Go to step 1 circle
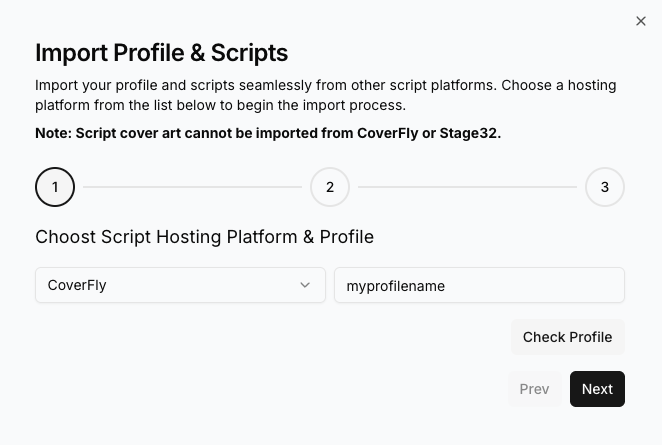This screenshot has width=662, height=445. pos(55,187)
